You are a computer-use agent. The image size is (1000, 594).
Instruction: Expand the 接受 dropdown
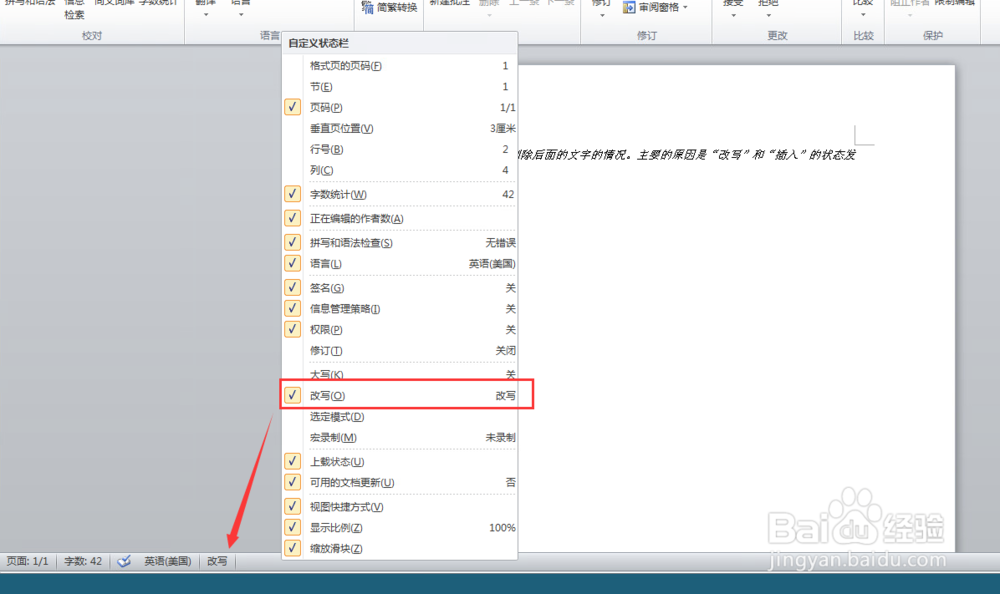[x=733, y=14]
